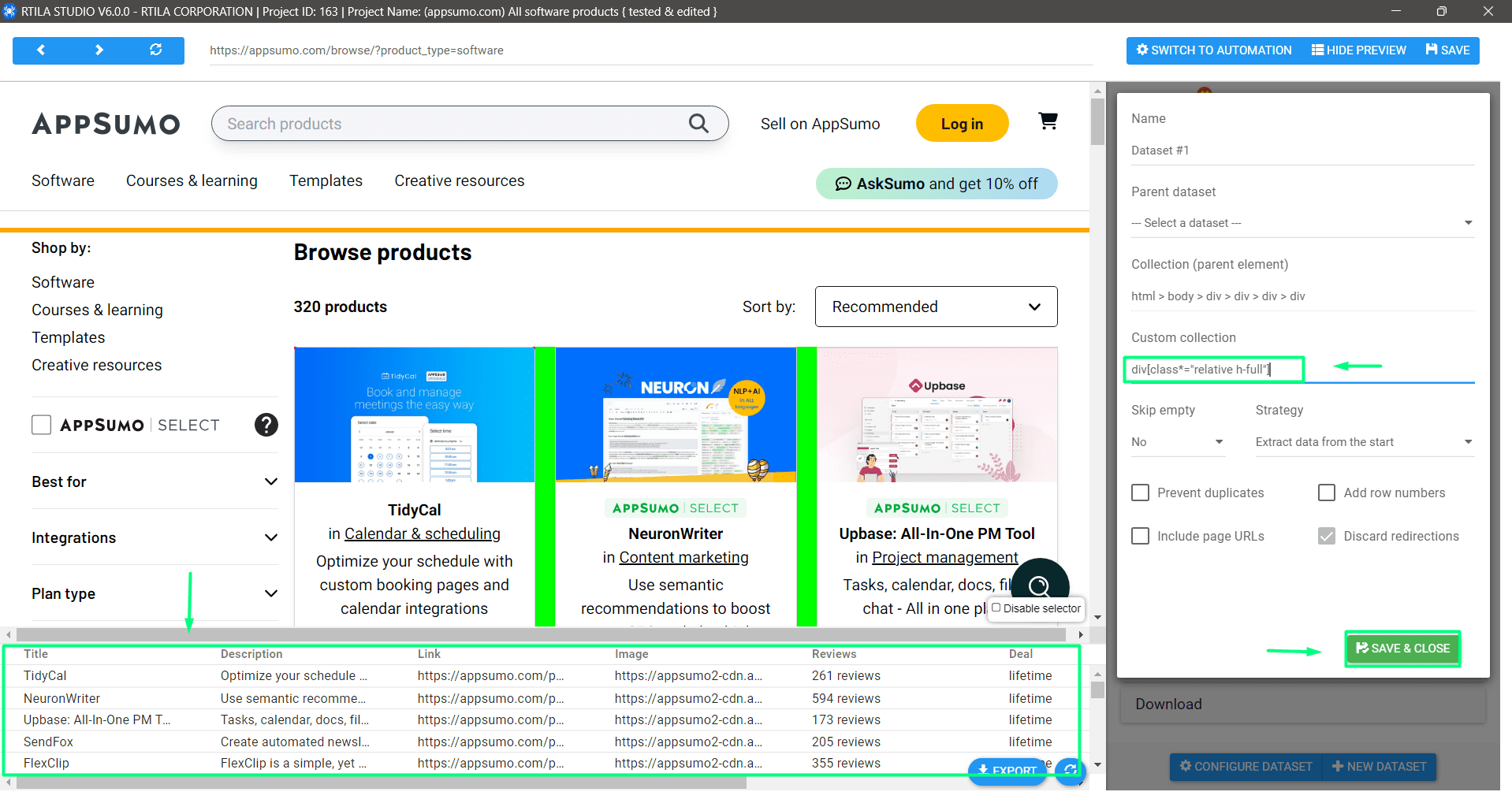Expand the Integrations filter
1512x803 pixels.
click(x=155, y=537)
